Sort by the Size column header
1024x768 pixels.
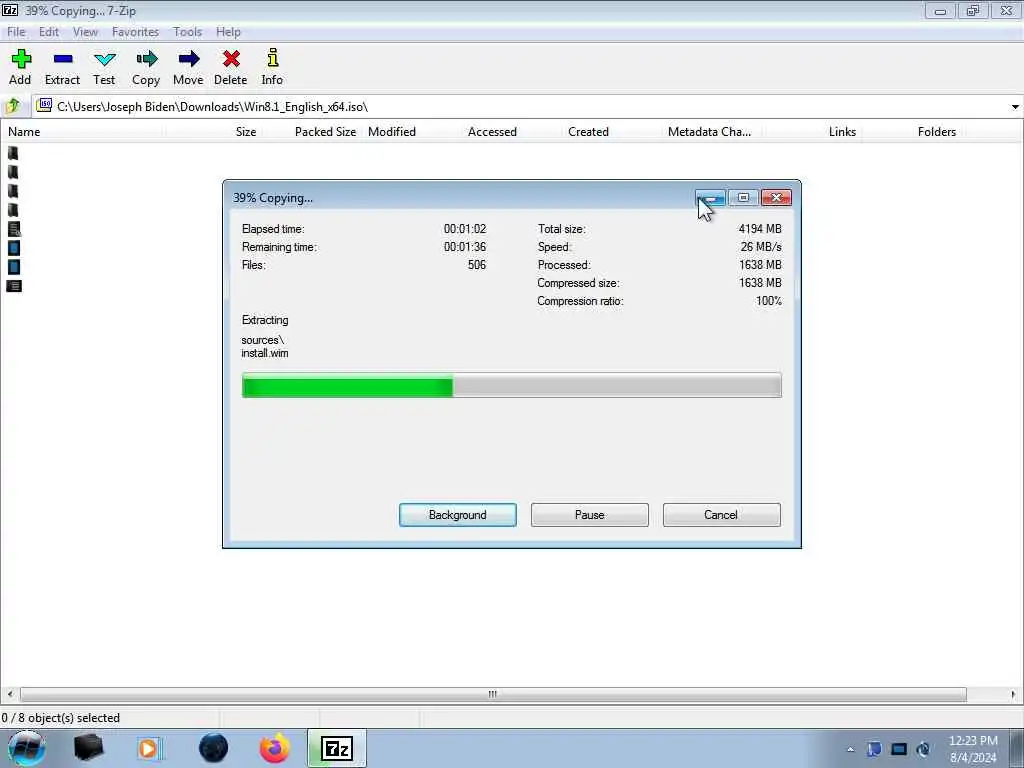(246, 132)
